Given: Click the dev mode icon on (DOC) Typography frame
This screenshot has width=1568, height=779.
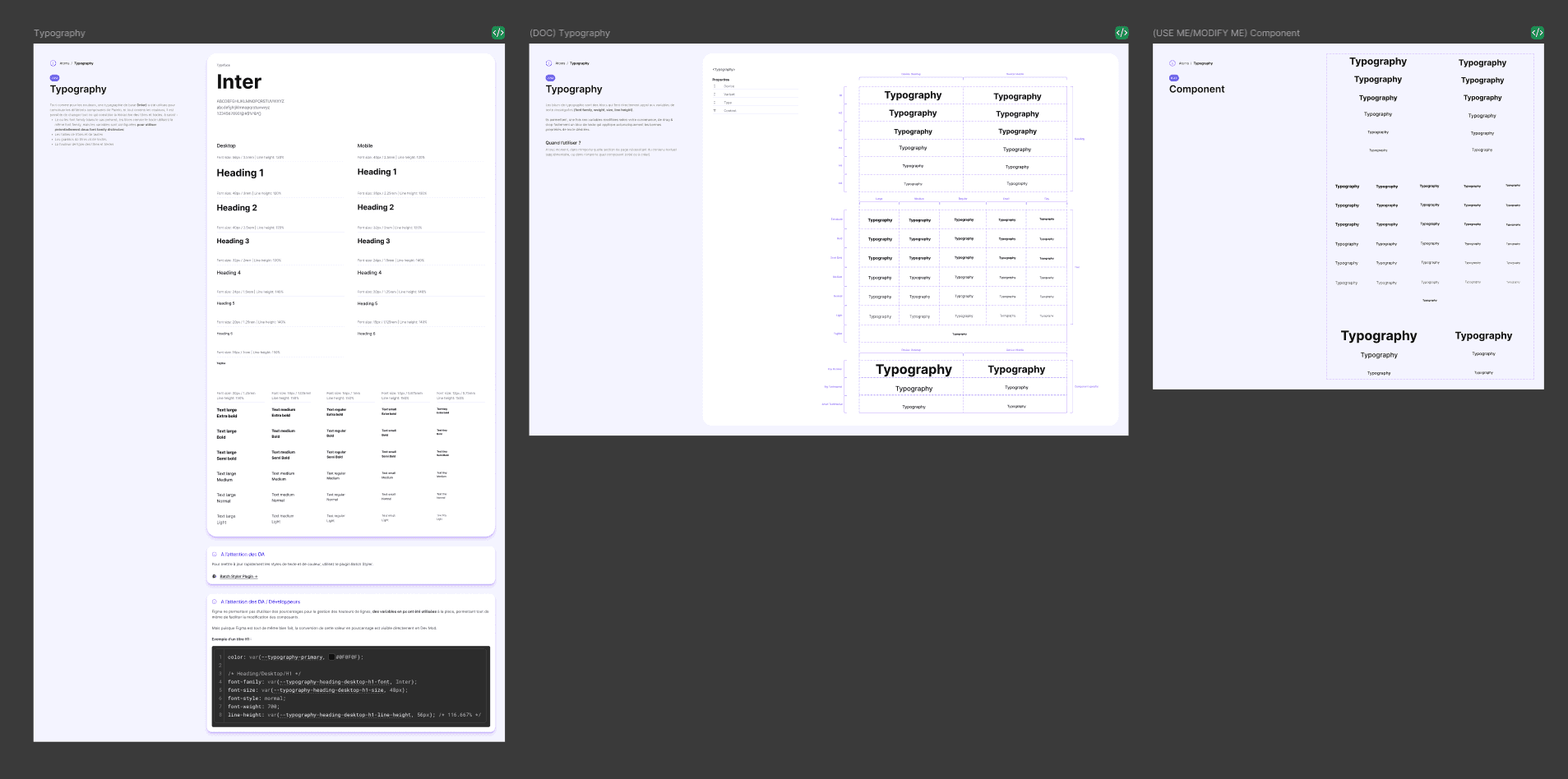Looking at the screenshot, I should 1120,32.
